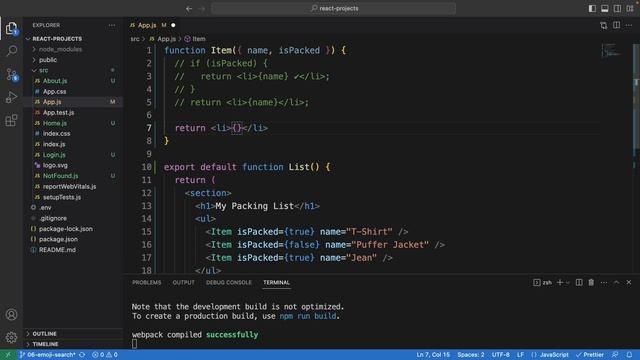Open package.json in the explorer
Screen dimensions: 640x360
click(58, 239)
